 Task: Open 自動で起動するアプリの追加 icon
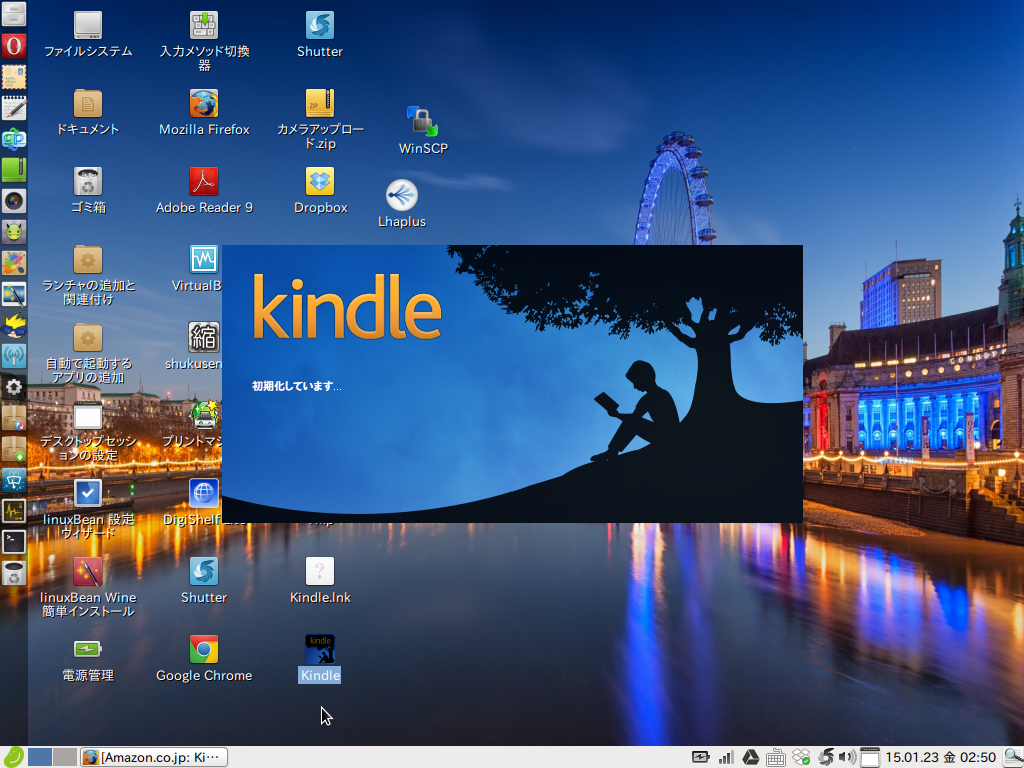click(88, 338)
